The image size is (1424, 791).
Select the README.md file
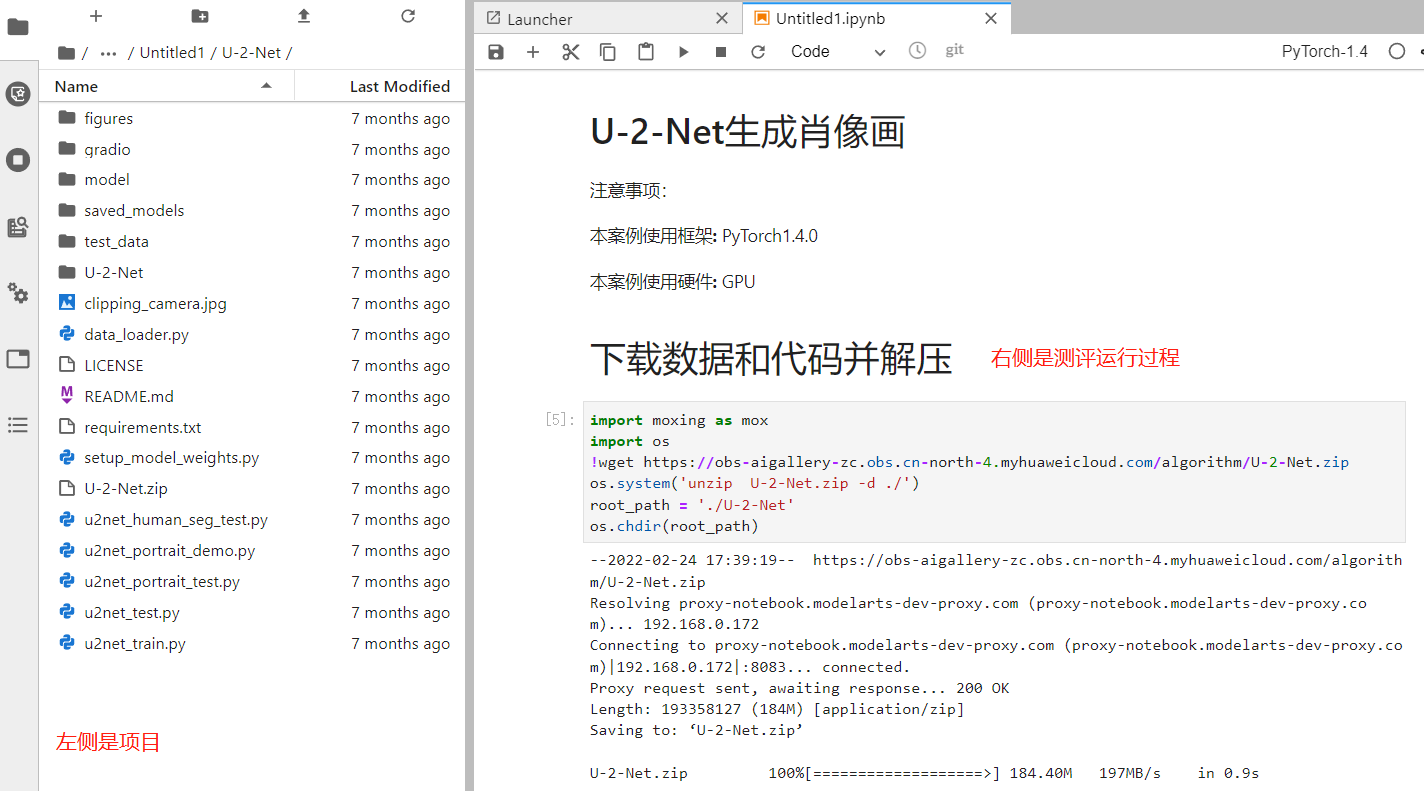coord(254,397)
